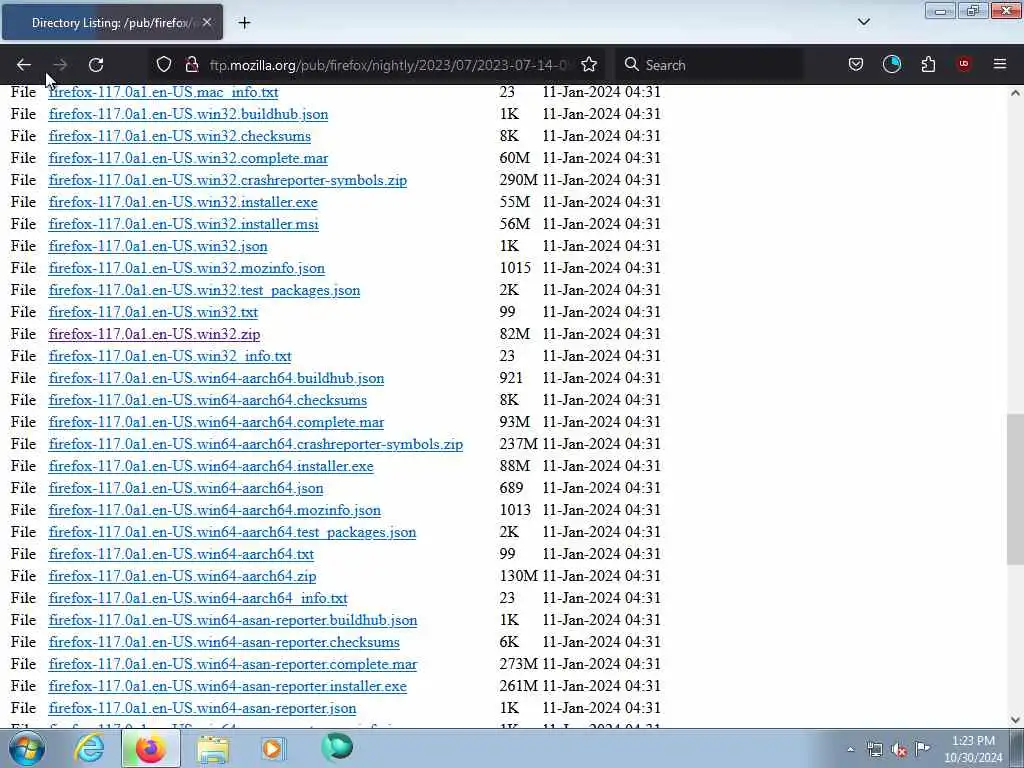Image resolution: width=1024 pixels, height=768 pixels.
Task: Select the Directory Listing tab
Action: (112, 22)
